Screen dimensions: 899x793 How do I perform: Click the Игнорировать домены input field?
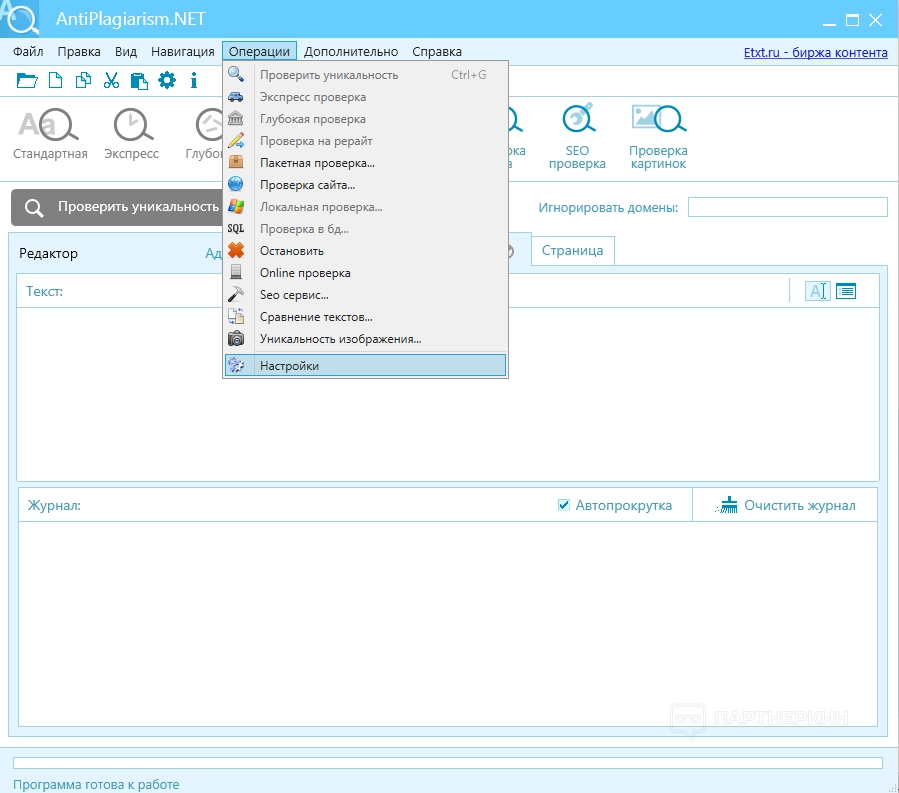pos(787,207)
